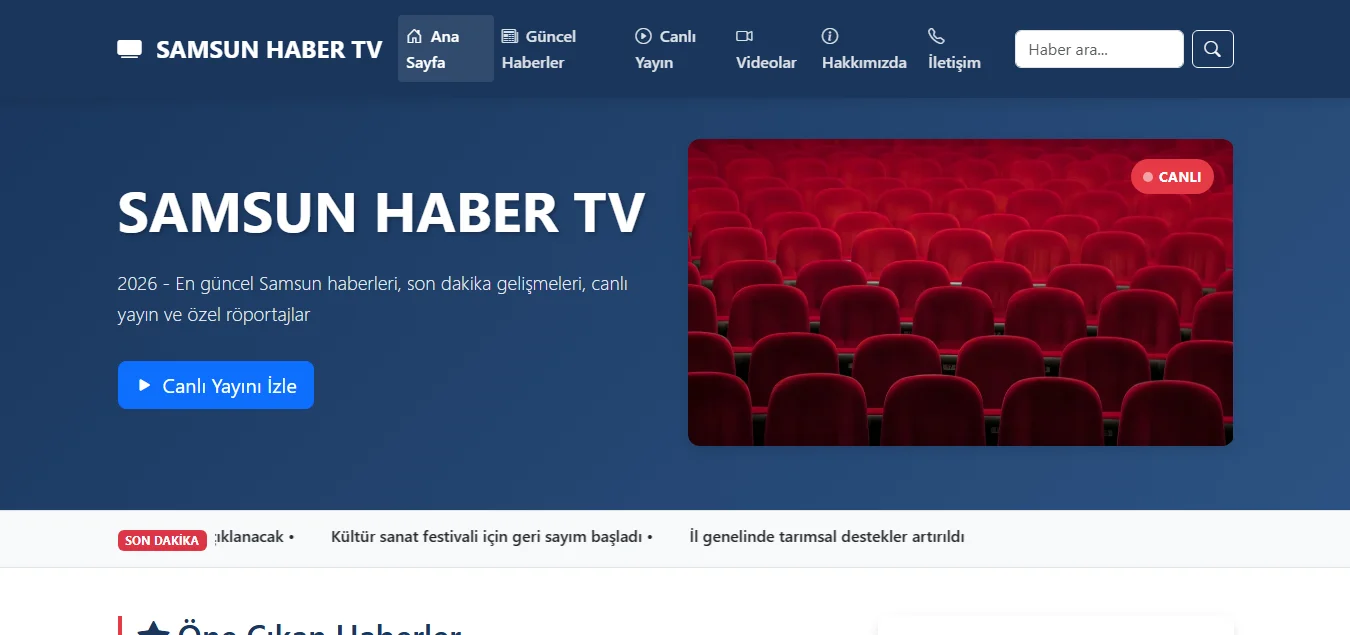Click the TV logo next to SAMSUN HABER TV
Image resolution: width=1350 pixels, height=635 pixels.
coord(130,47)
